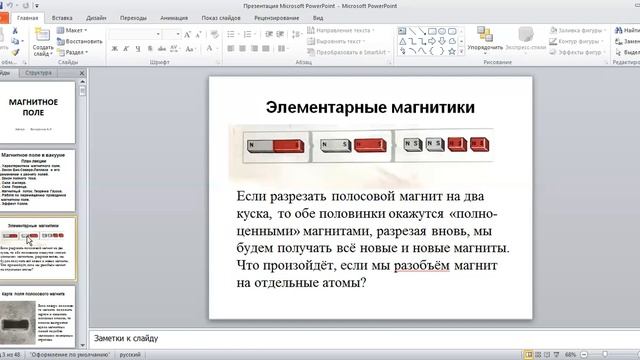Toggle italic К formatting
640x360 pixels.
click(x=126, y=49)
